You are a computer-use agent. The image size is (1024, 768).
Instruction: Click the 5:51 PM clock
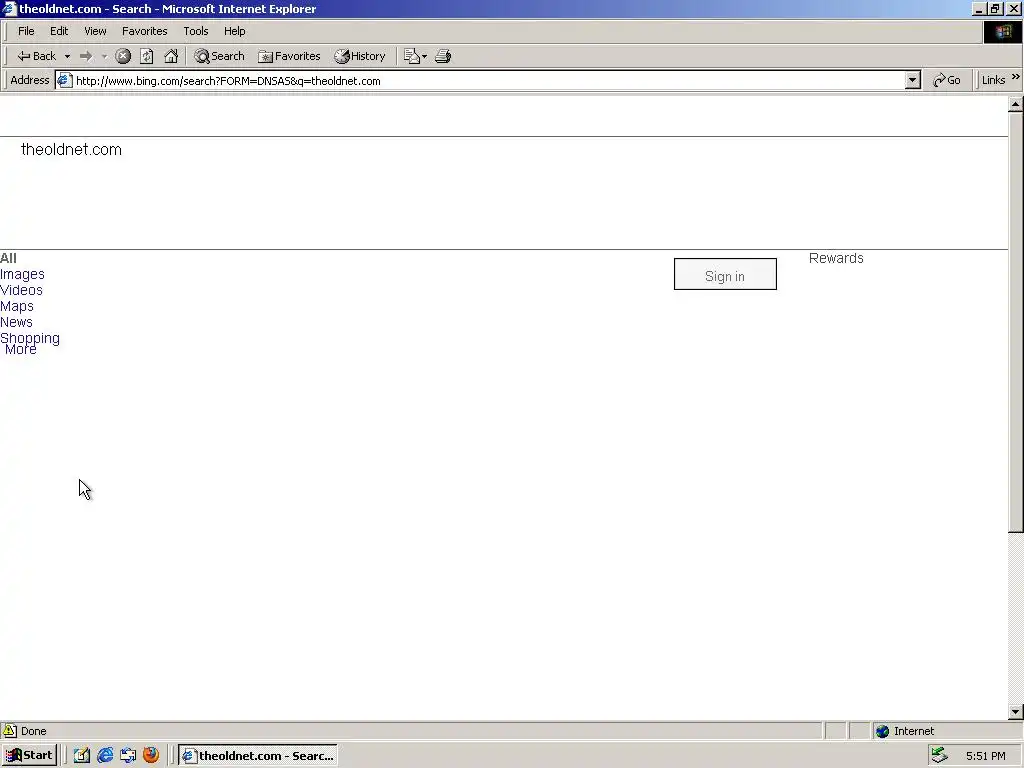985,756
